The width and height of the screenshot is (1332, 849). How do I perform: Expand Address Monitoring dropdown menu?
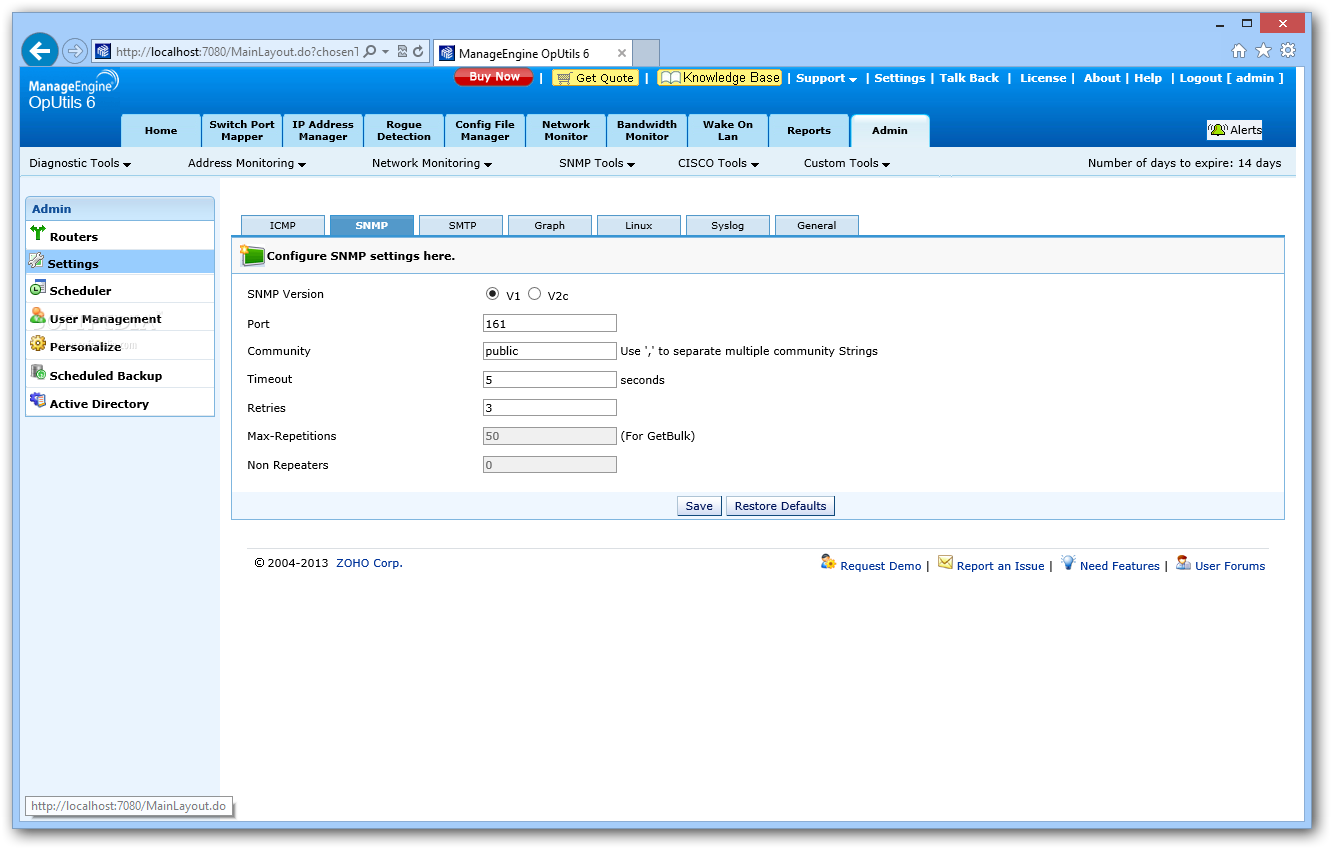point(247,163)
